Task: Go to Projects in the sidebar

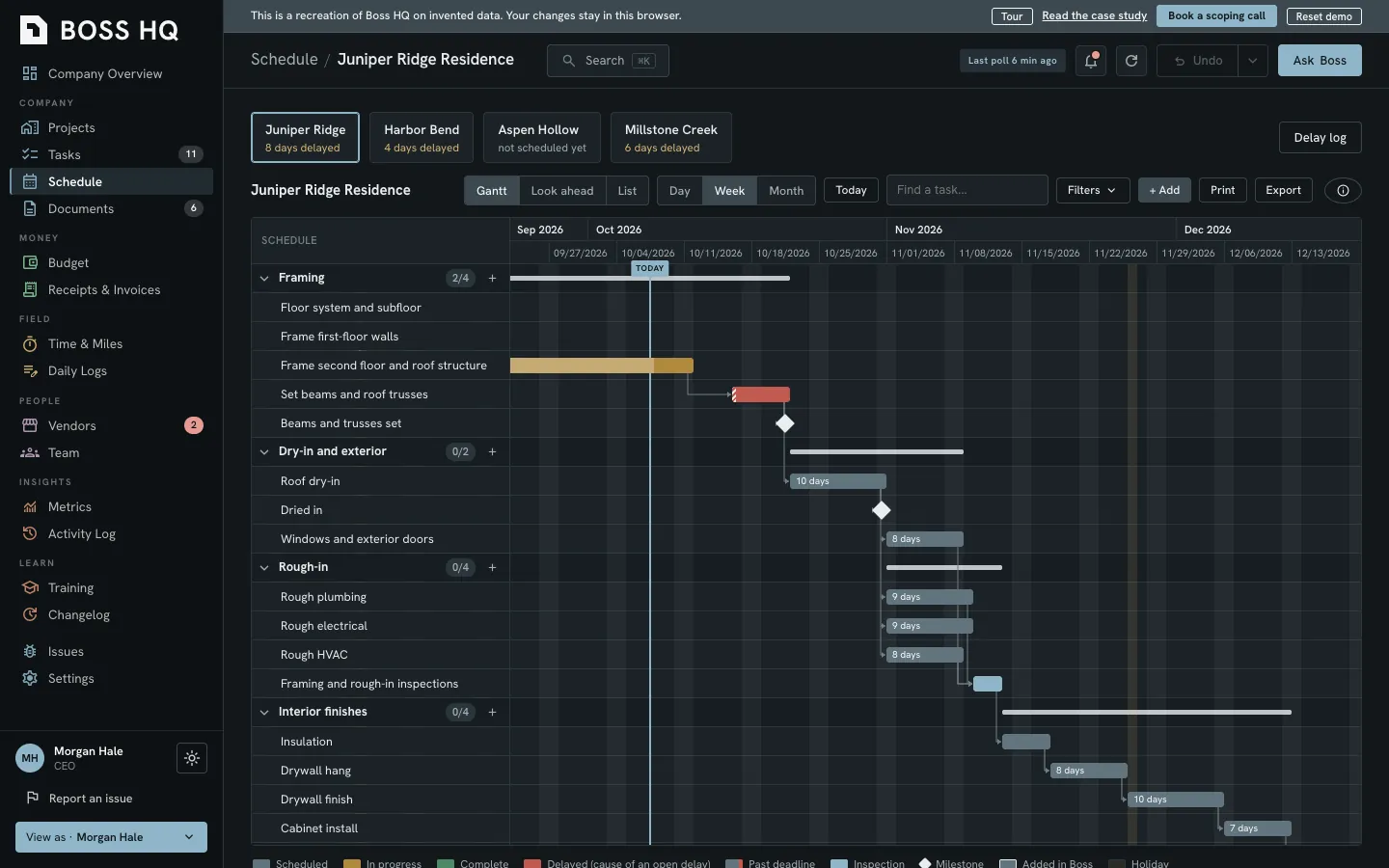Action: (111, 128)
